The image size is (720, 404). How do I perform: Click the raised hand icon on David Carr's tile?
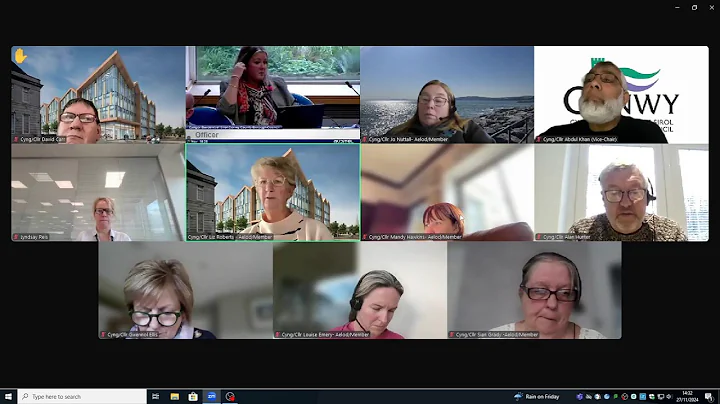pyautogui.click(x=20, y=56)
